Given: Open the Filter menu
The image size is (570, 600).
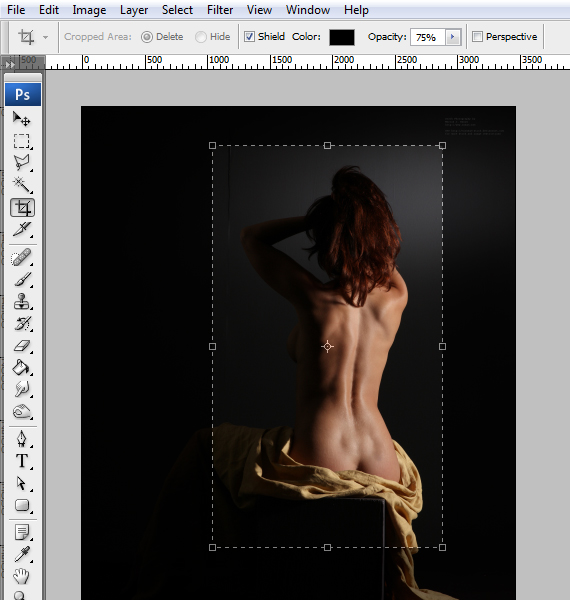Looking at the screenshot, I should (x=220, y=10).
